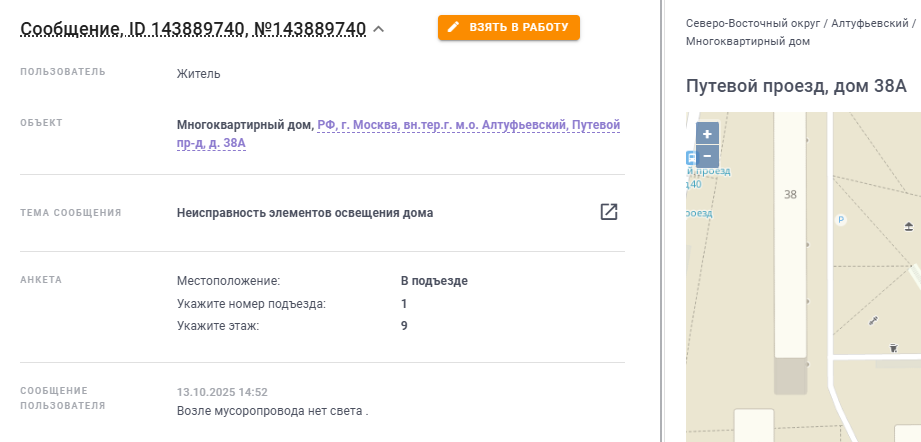The width and height of the screenshot is (921, 442).
Task: Click the lowest small map marker near the road
Action: (894, 347)
